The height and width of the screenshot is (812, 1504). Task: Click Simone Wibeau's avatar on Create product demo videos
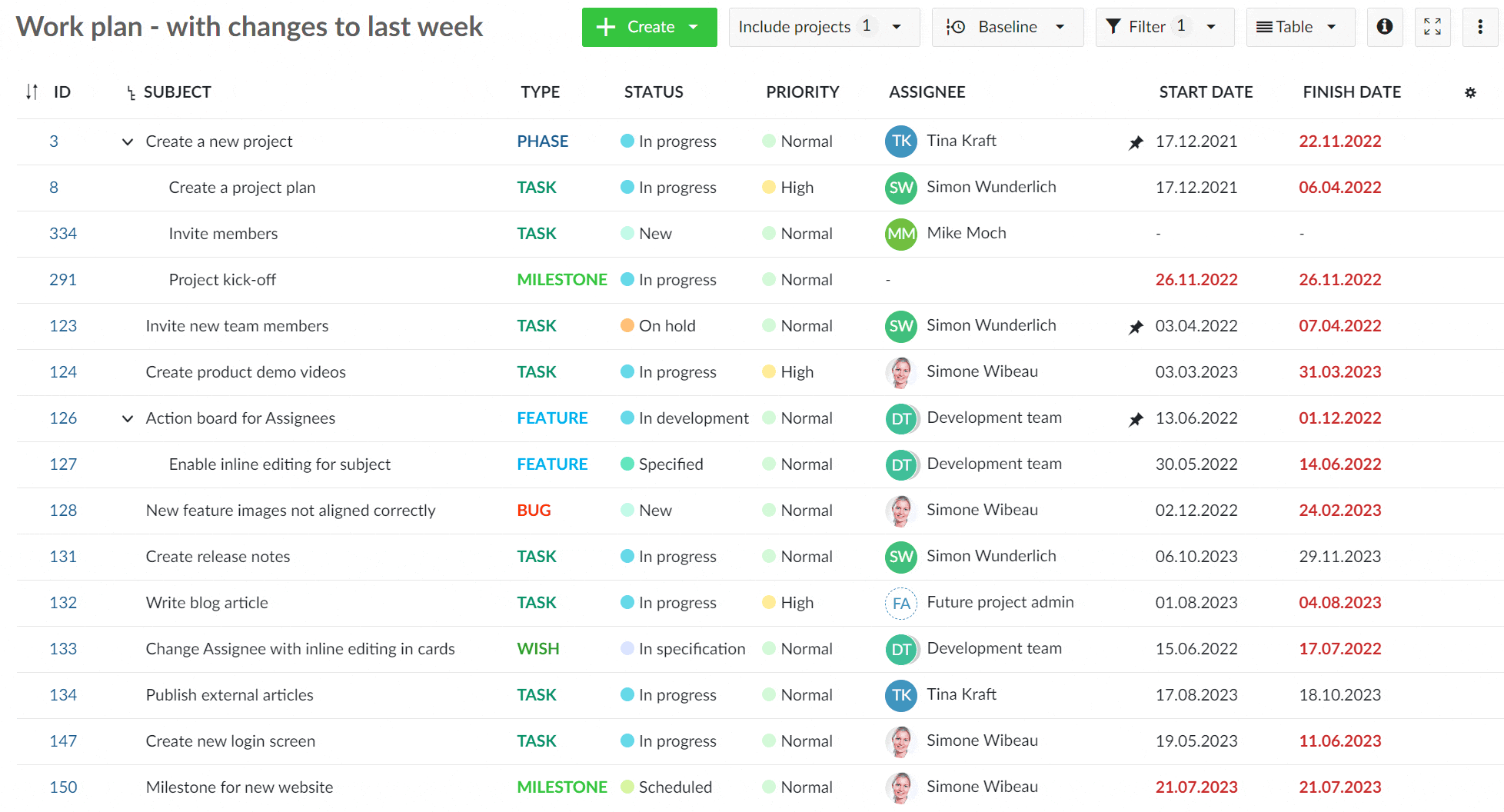click(x=900, y=372)
